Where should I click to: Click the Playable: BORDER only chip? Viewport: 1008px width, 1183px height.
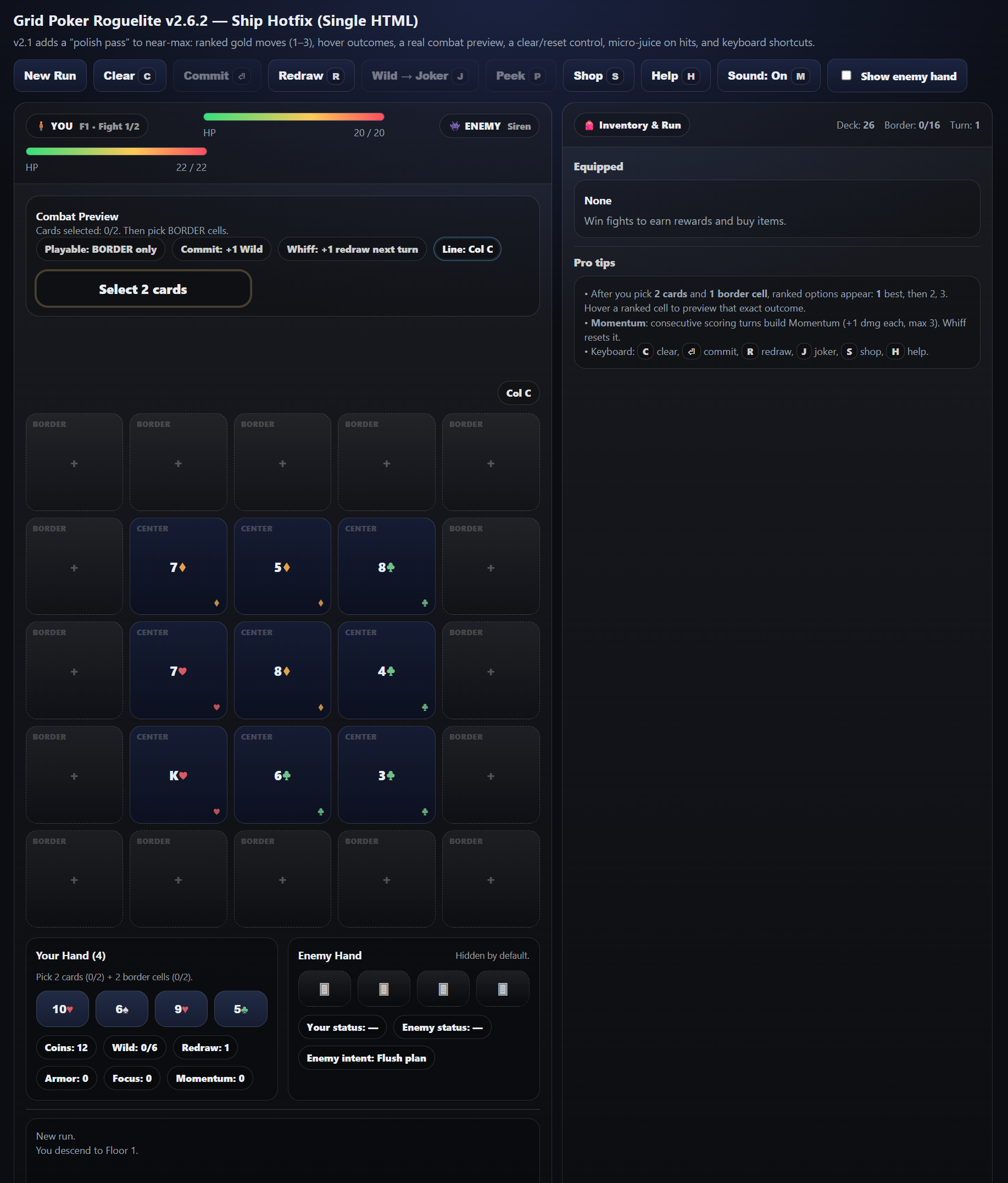pyautogui.click(x=101, y=249)
